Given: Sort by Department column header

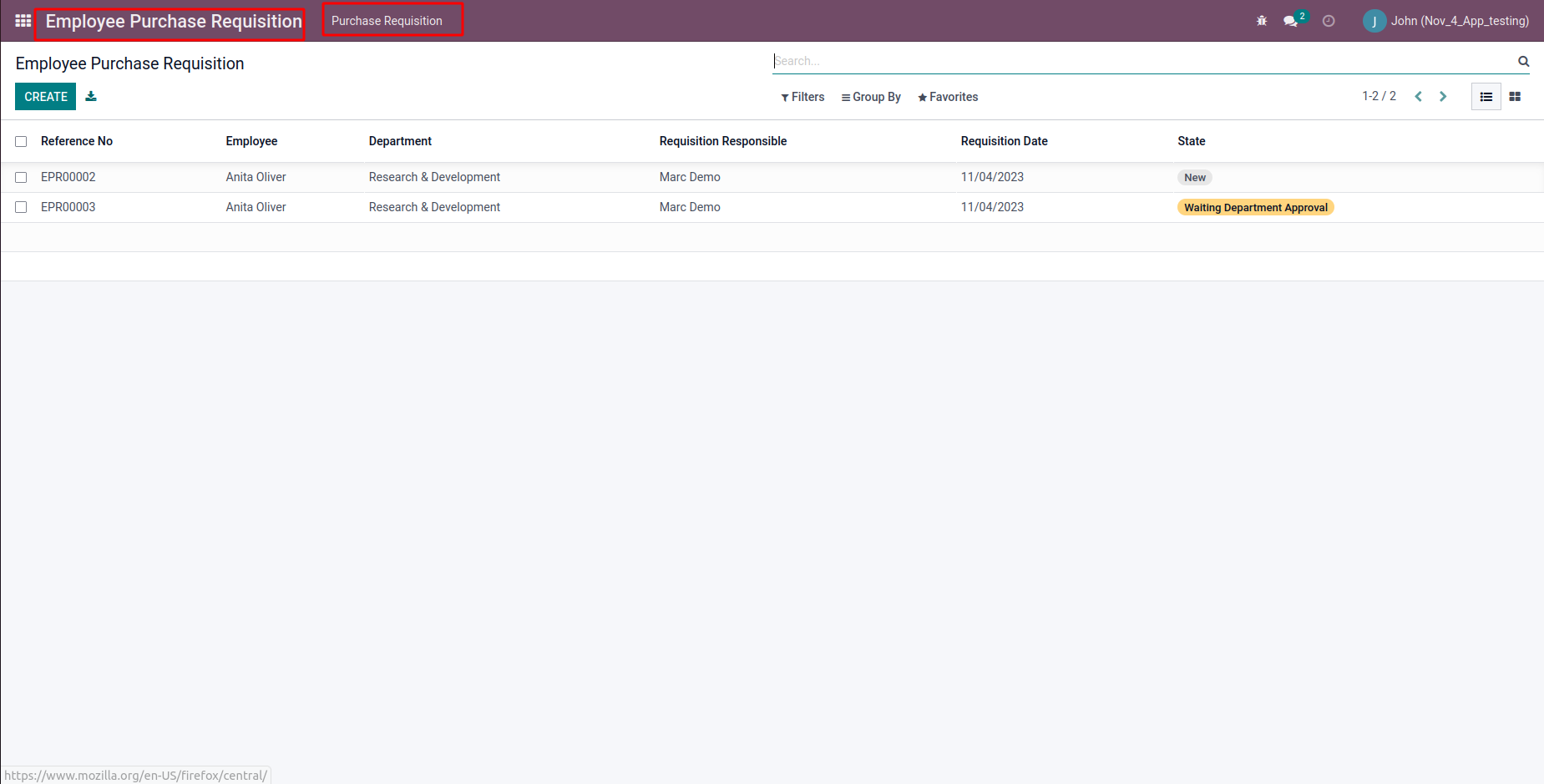Looking at the screenshot, I should [400, 141].
